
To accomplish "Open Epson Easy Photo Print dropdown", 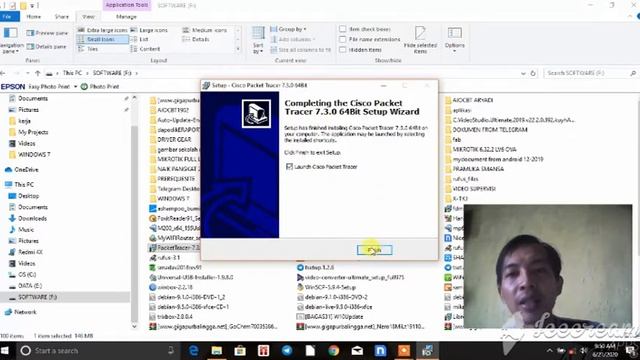I will tap(76, 87).
